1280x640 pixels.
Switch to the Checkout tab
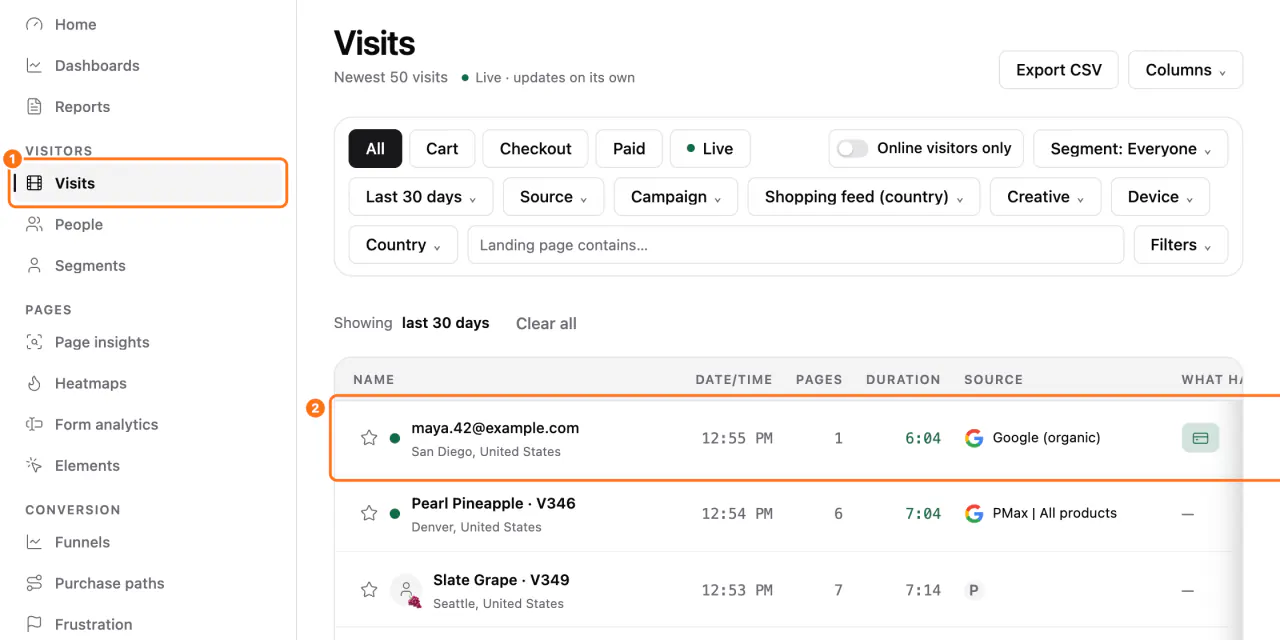pos(536,149)
